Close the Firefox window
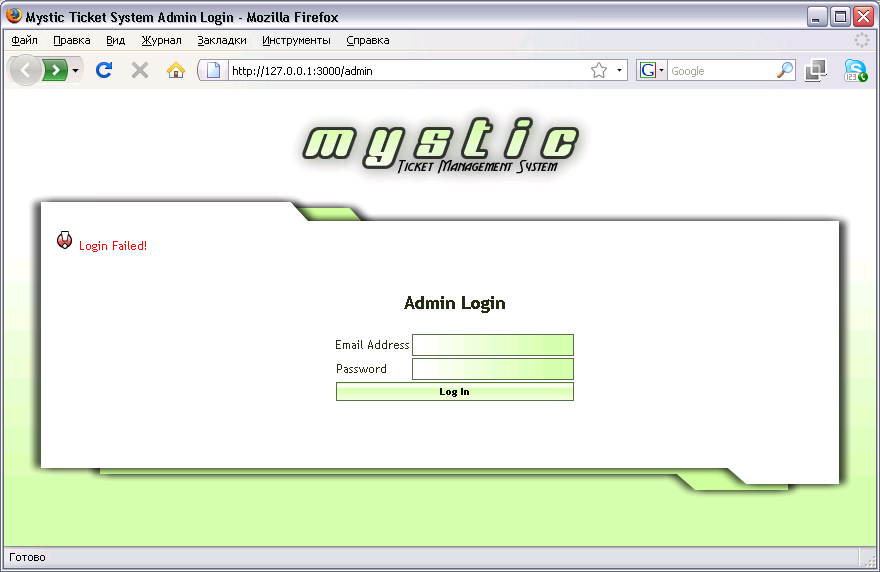The width and height of the screenshot is (880, 572). coord(863,17)
